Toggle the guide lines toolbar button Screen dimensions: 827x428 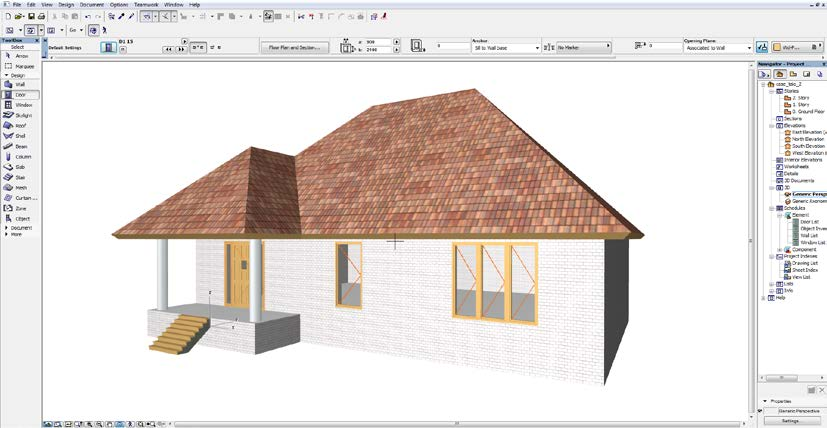147,17
